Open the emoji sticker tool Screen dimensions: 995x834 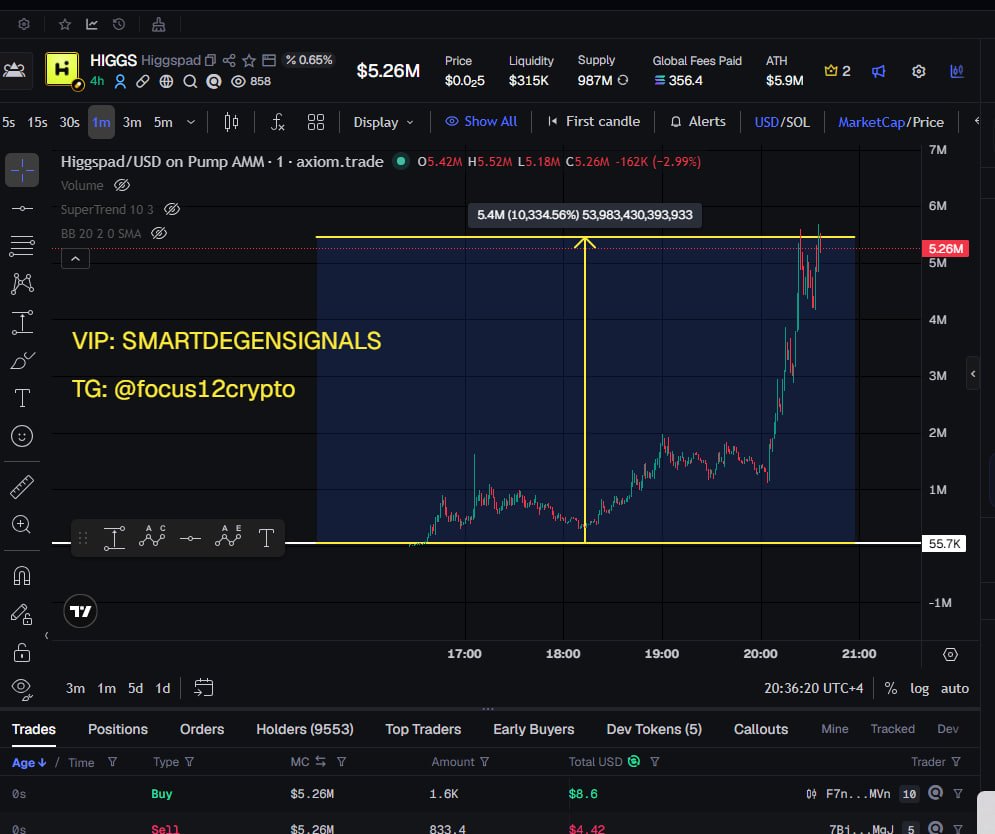pos(22,436)
